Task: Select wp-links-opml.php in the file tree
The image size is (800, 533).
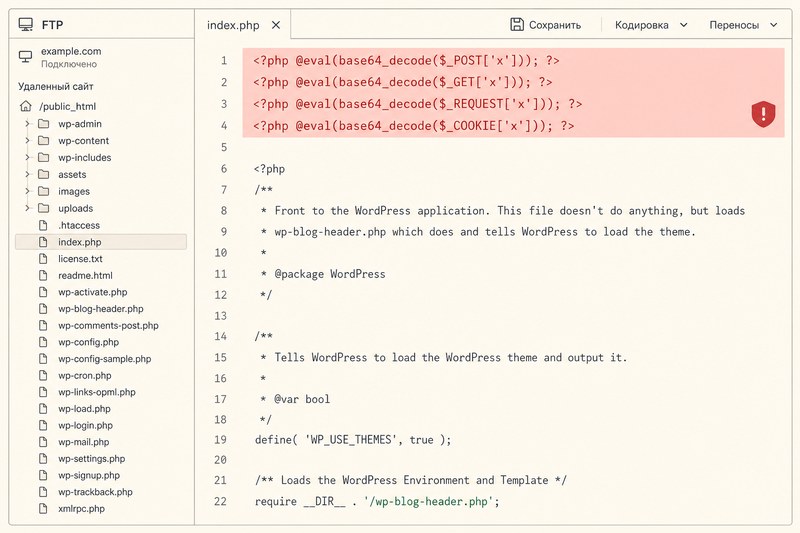Action: 97,392
